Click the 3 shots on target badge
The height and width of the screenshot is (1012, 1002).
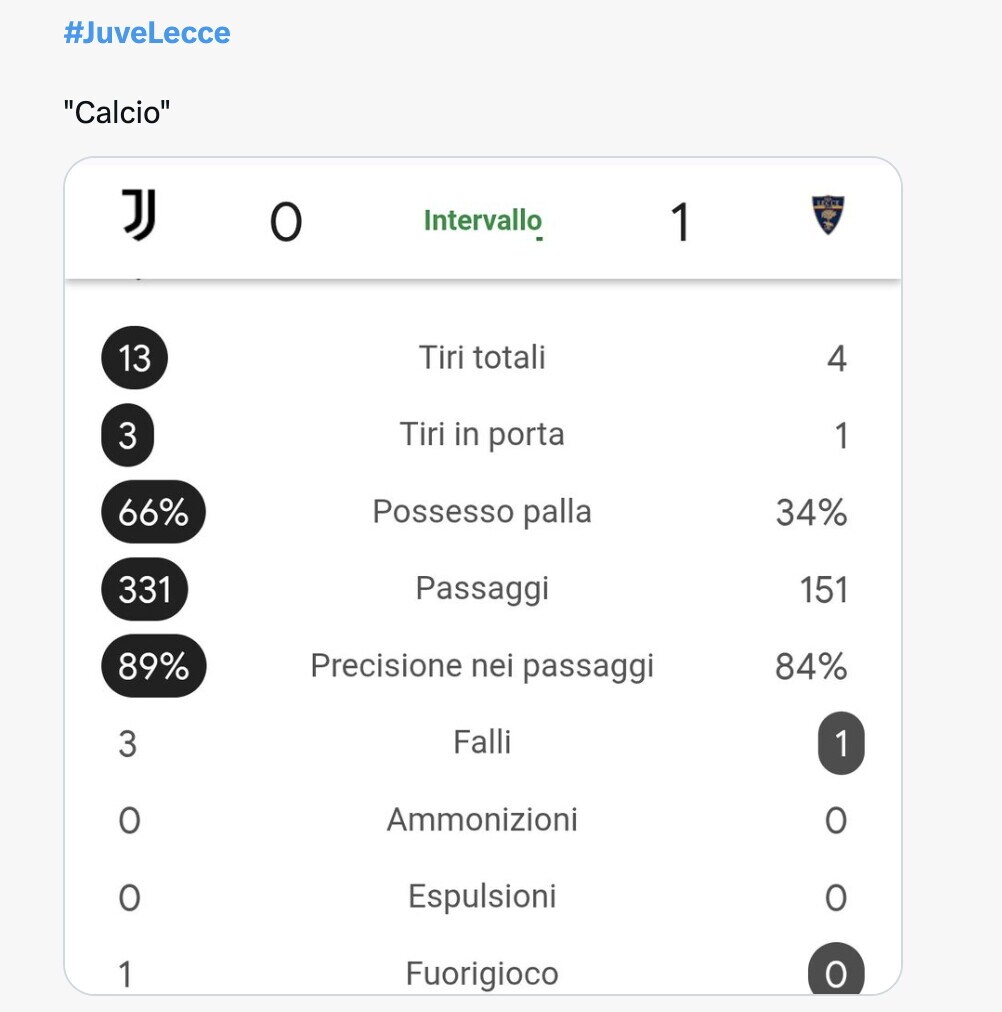pyautogui.click(x=128, y=435)
